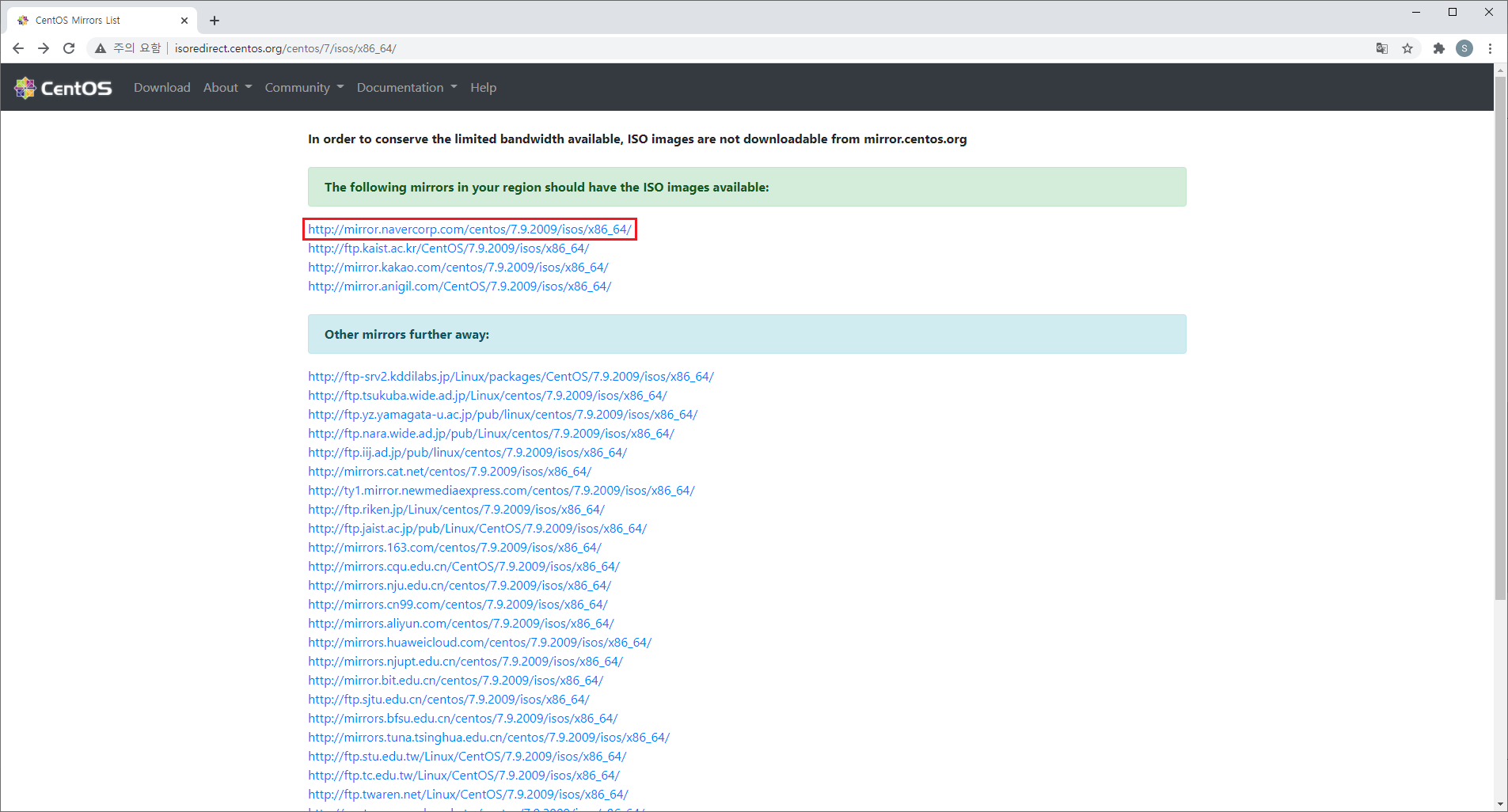Click the 'Other mirrors further away:' heading
1508x812 pixels.
[x=407, y=335]
